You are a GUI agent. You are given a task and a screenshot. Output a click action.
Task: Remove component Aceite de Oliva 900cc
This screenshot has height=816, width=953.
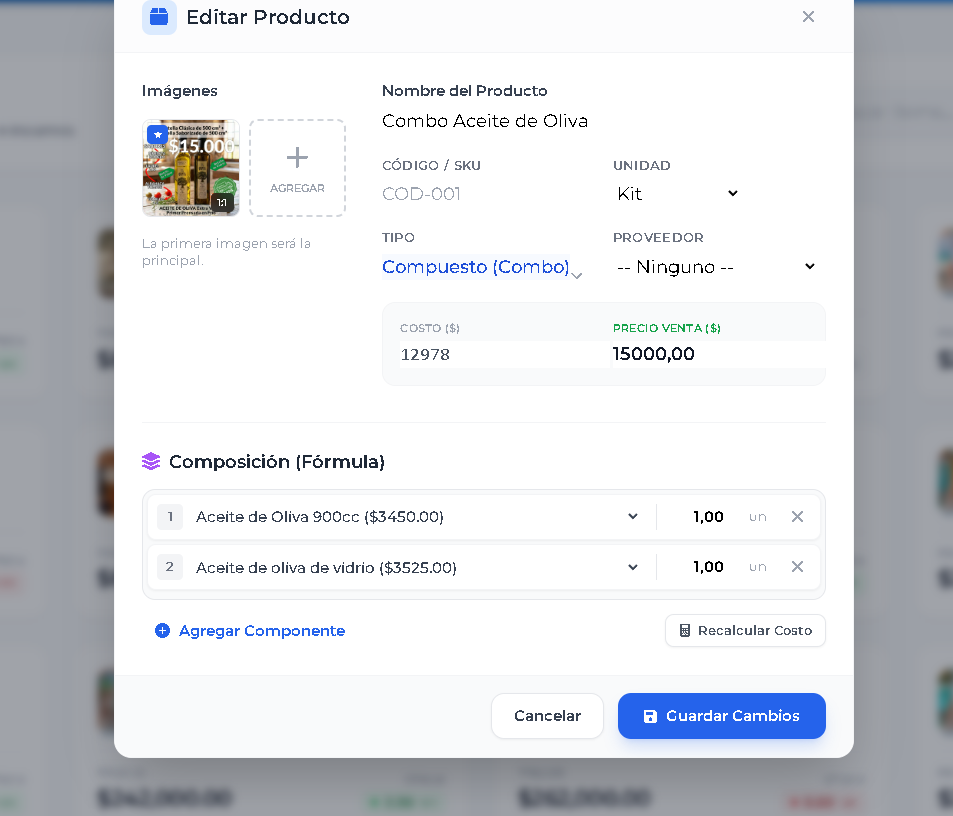click(797, 517)
